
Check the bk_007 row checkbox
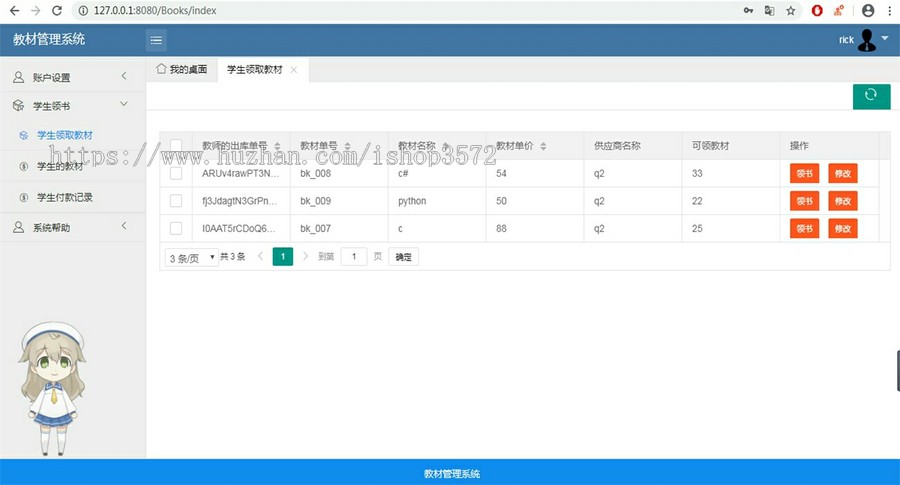coord(176,228)
